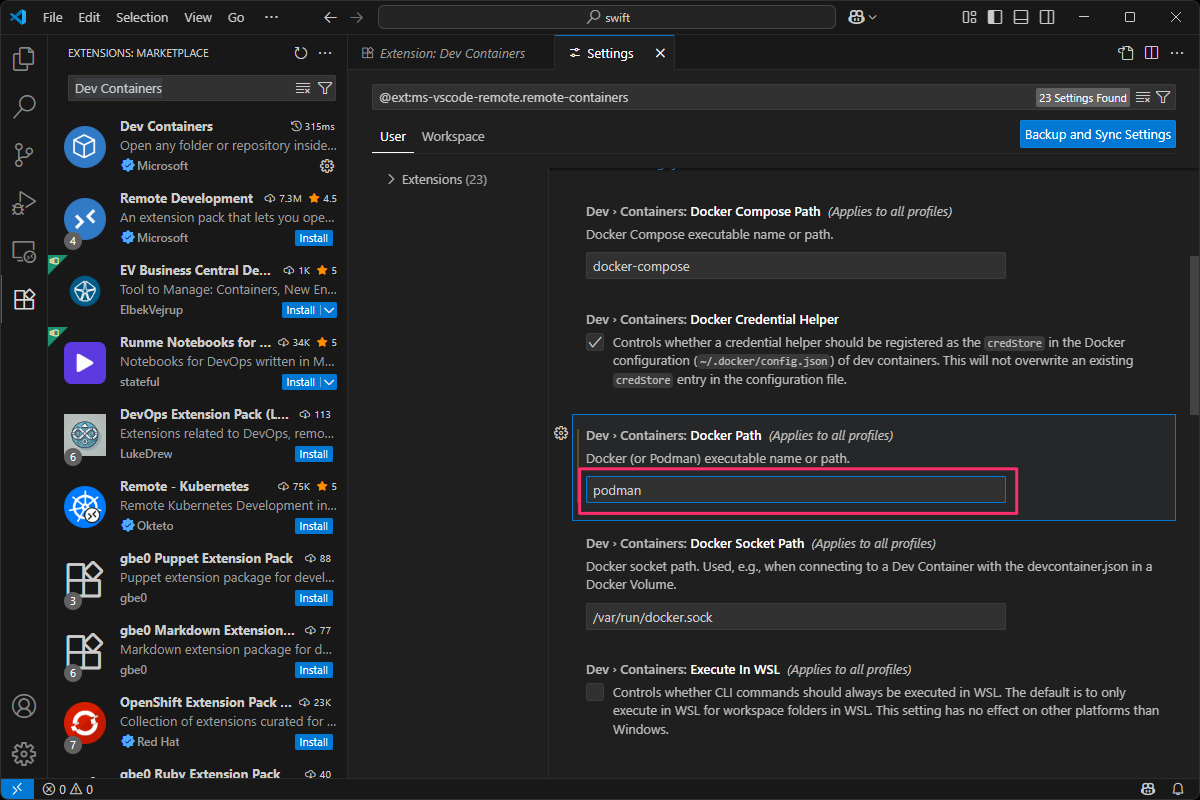Open the File menu
This screenshot has width=1200, height=800.
click(53, 17)
